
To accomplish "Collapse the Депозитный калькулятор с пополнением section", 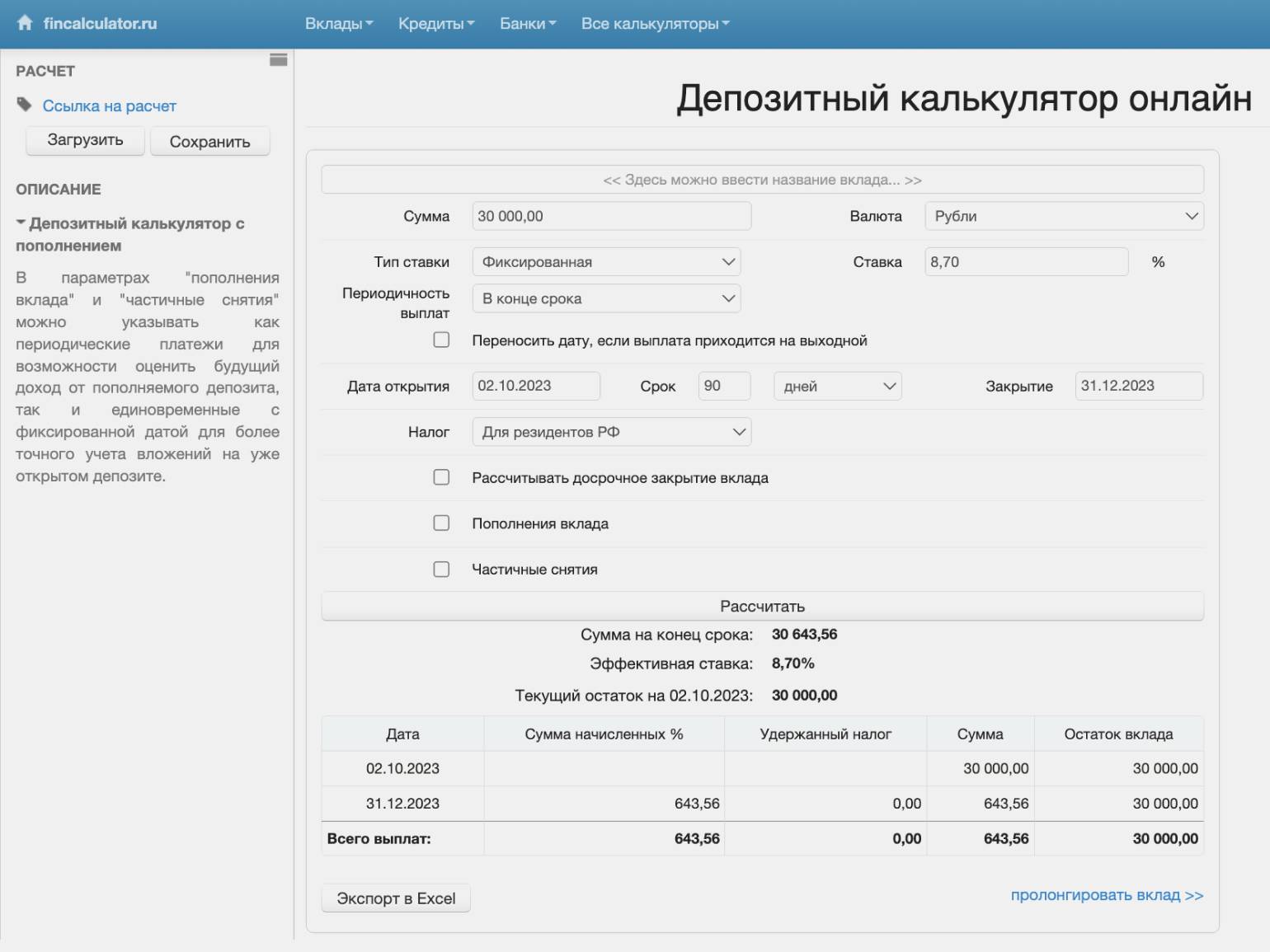I will [x=21, y=223].
